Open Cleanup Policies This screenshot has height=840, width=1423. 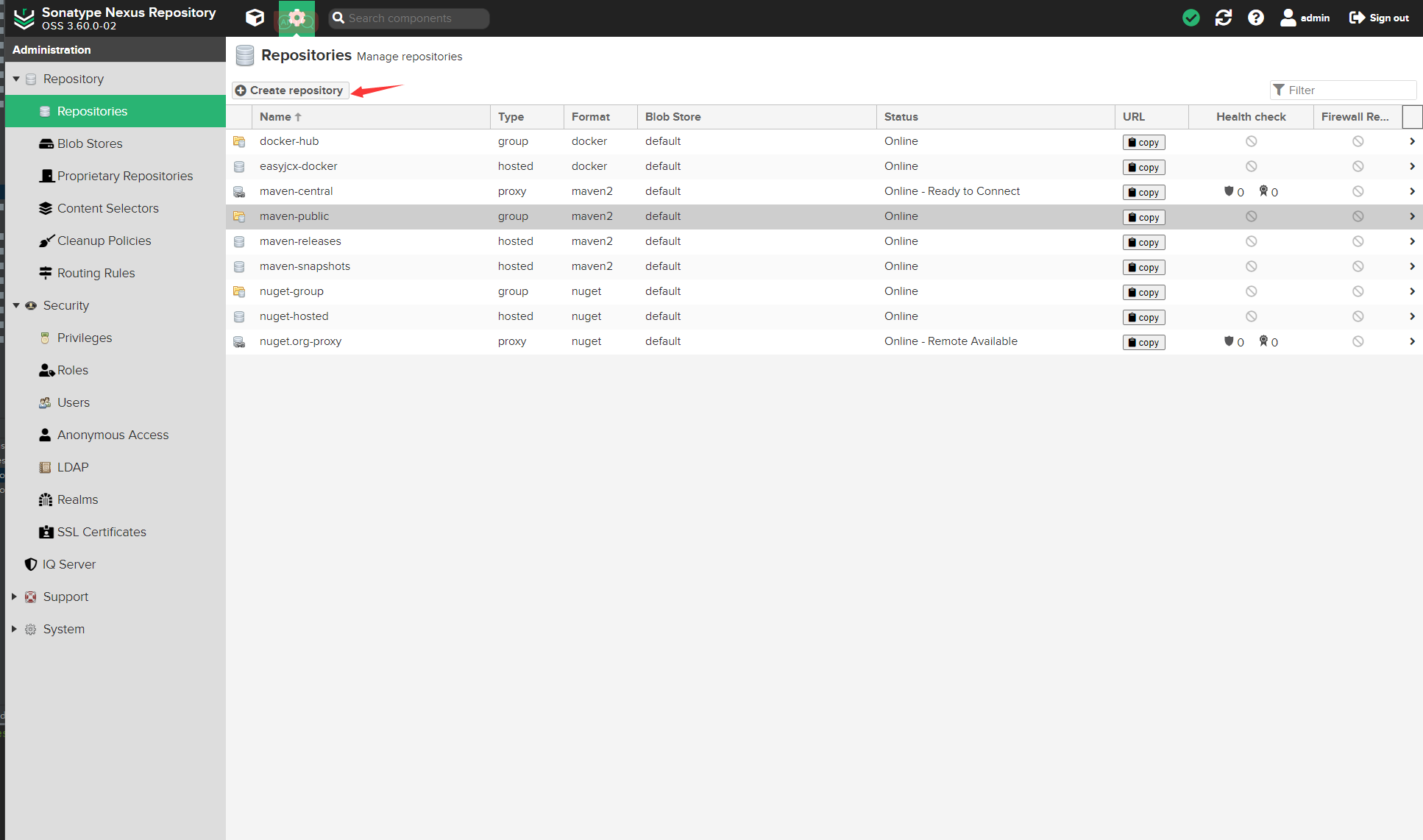click(x=115, y=241)
